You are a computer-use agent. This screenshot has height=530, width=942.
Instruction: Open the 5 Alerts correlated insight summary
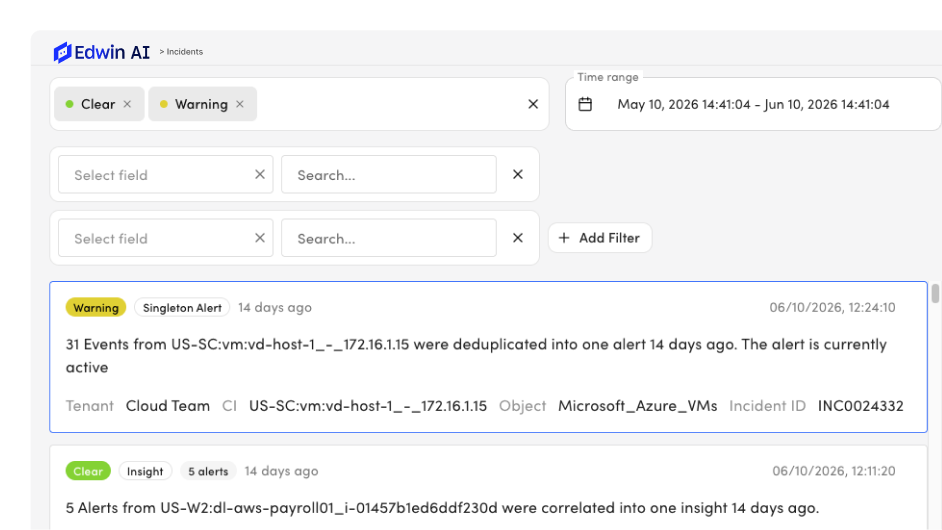(442, 508)
